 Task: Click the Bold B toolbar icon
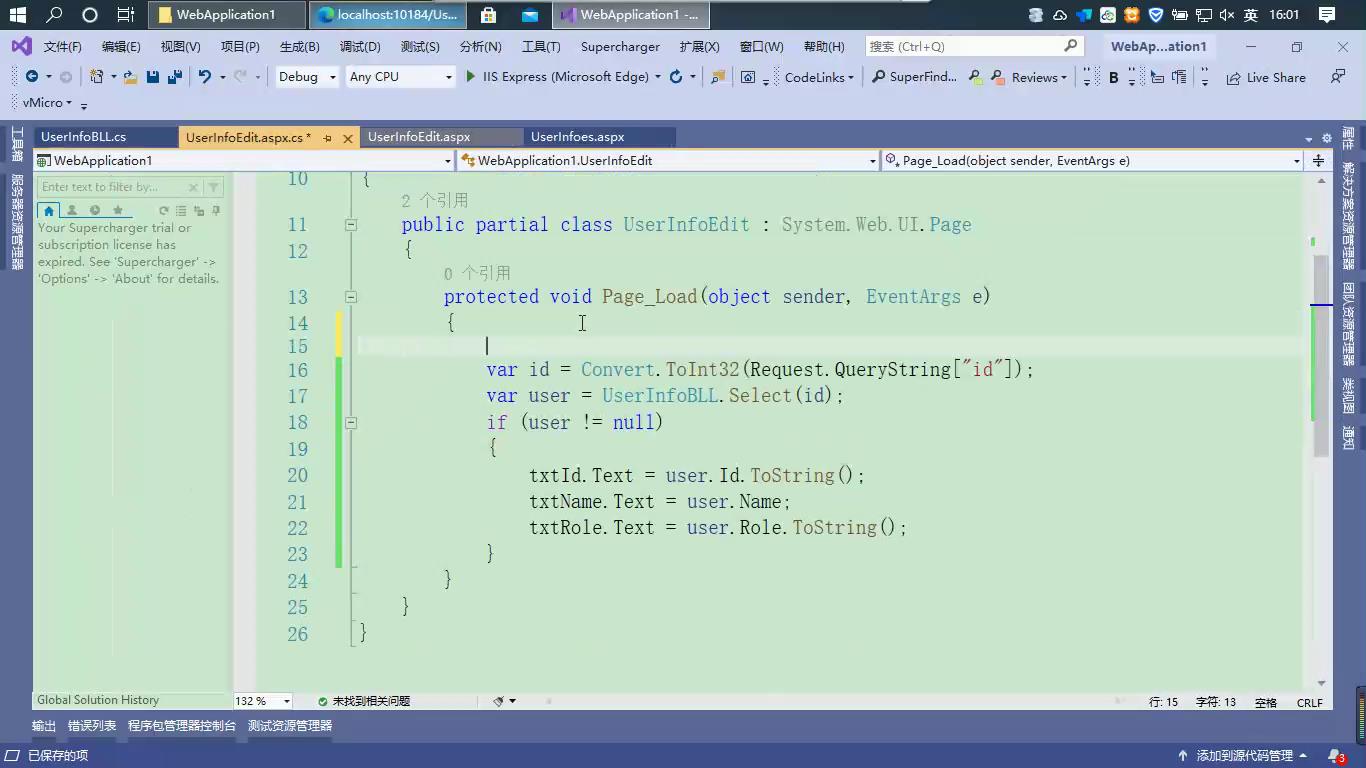(1113, 77)
